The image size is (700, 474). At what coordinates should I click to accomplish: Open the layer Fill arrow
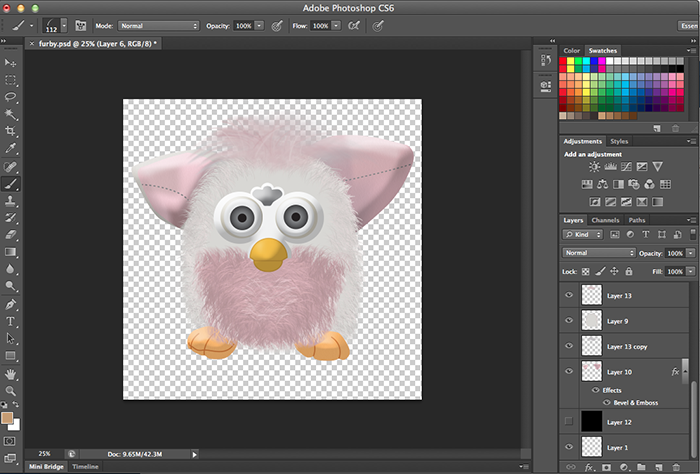pos(691,271)
